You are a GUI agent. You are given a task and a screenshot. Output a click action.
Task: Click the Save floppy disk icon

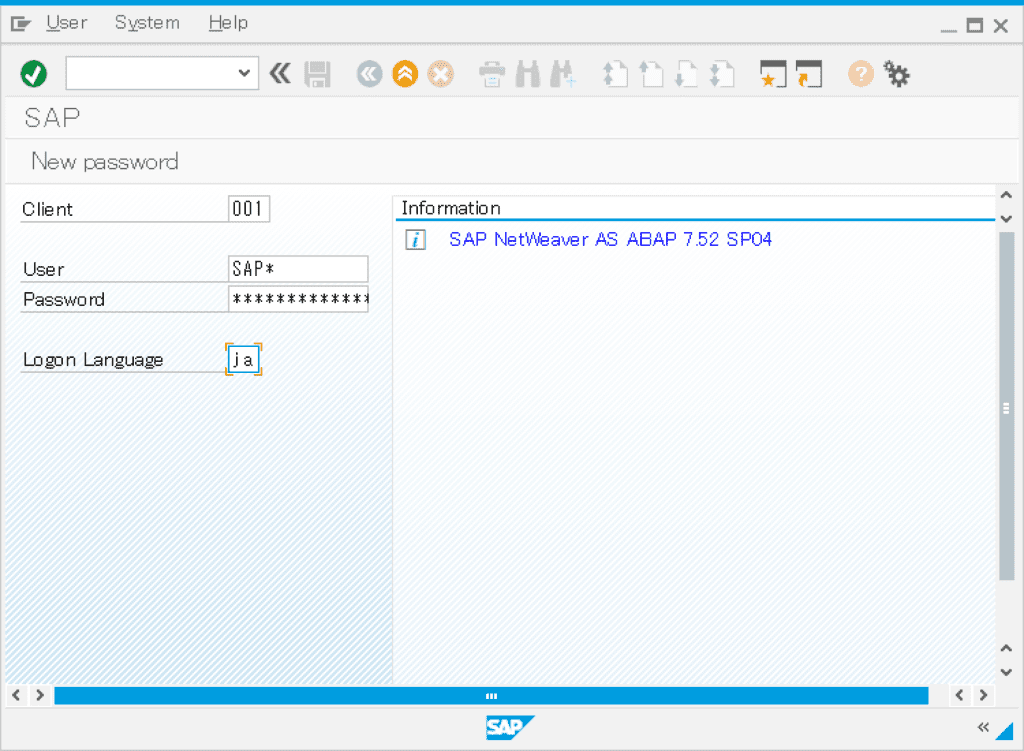317,74
